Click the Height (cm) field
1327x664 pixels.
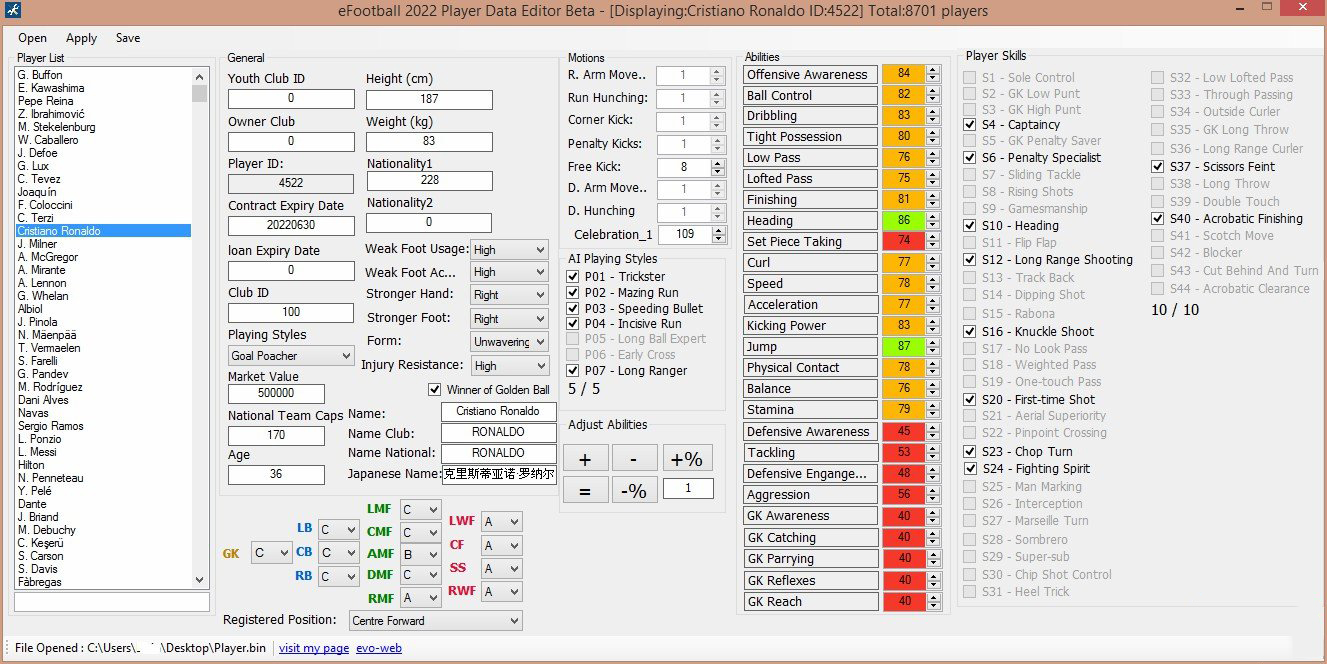(429, 100)
